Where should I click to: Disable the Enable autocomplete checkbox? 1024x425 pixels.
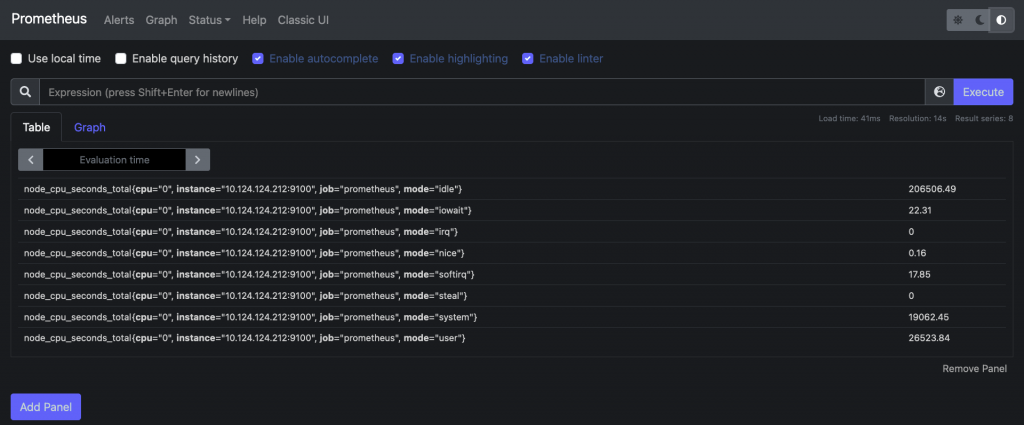point(258,59)
